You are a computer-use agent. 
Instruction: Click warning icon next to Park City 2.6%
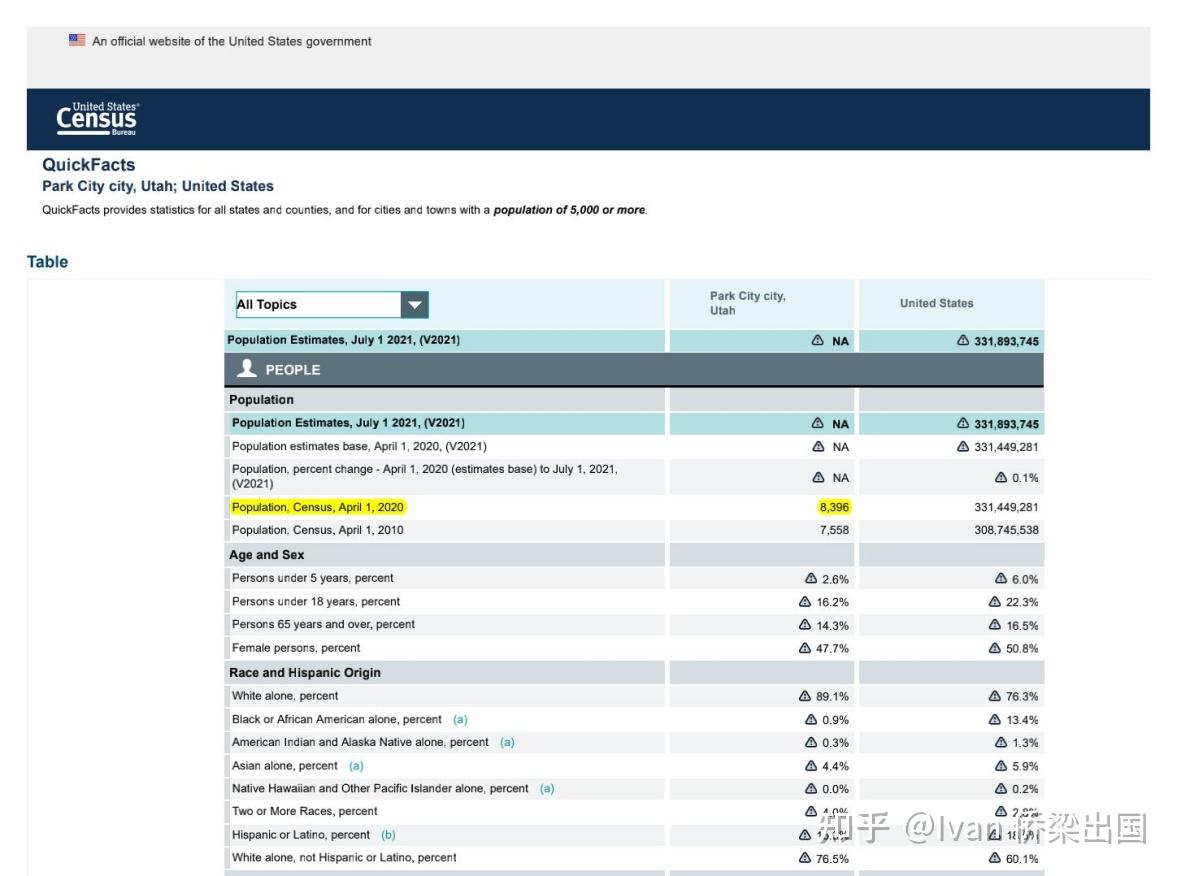click(811, 578)
